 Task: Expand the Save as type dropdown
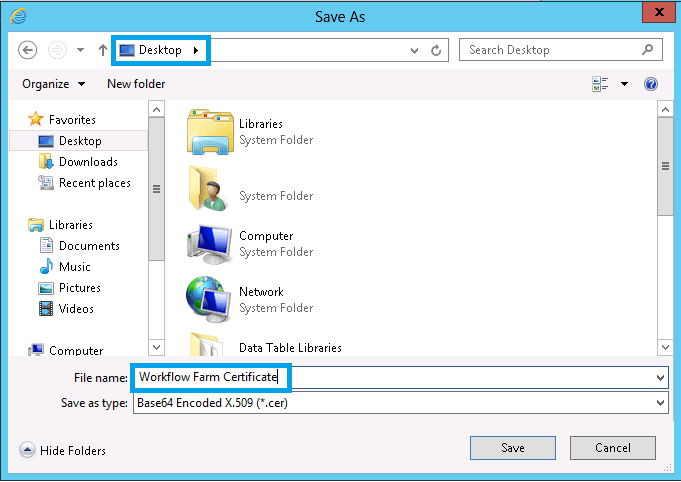coord(660,402)
